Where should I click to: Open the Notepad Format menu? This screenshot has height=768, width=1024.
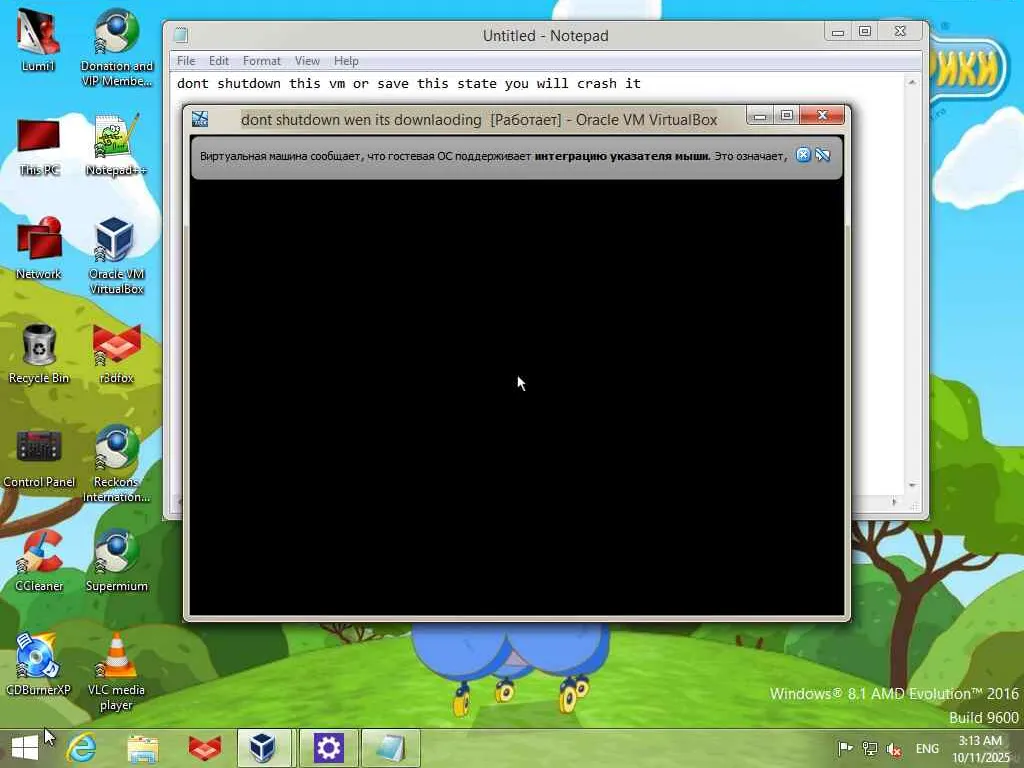(261, 61)
